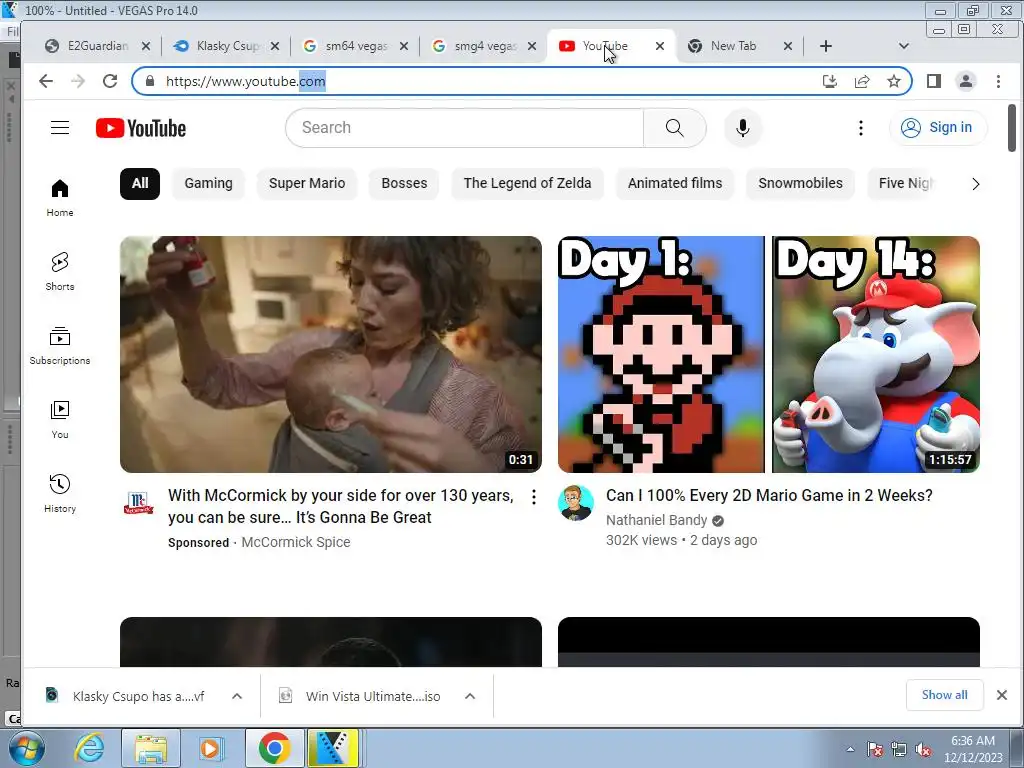
Task: Open Chrome three-dot menu
Action: coord(998,81)
